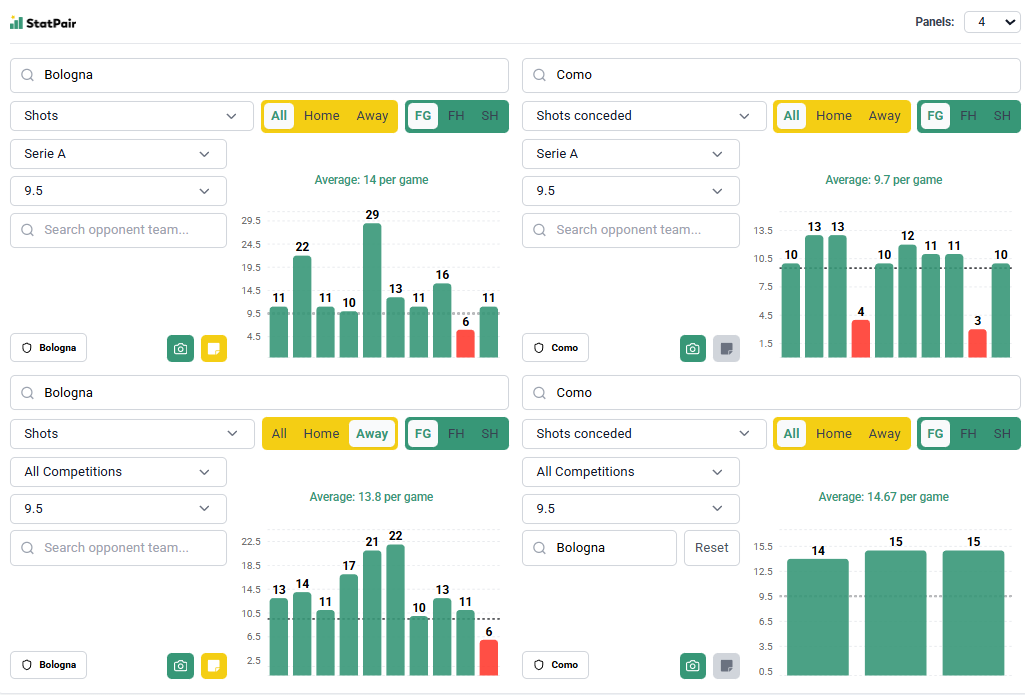Open All Competitions dropdown in Bologna panel

point(118,472)
